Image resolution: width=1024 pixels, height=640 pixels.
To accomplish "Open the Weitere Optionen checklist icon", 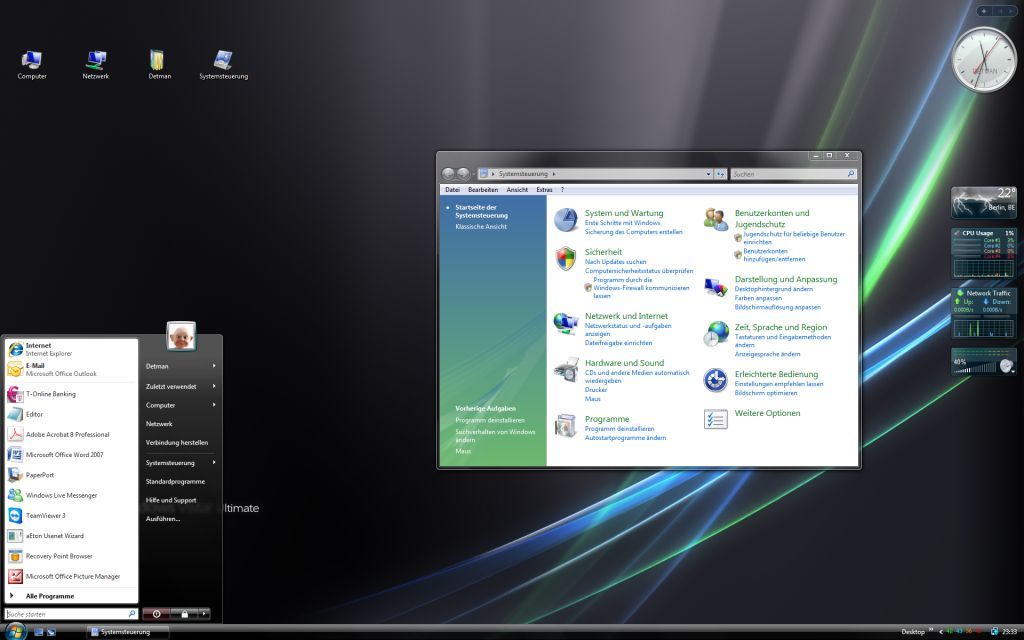I will coord(716,419).
